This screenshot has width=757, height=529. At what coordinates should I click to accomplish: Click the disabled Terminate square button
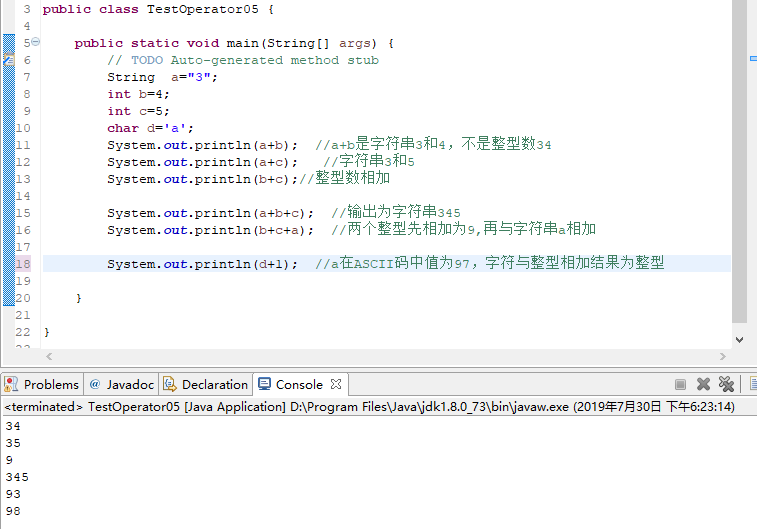pos(680,384)
